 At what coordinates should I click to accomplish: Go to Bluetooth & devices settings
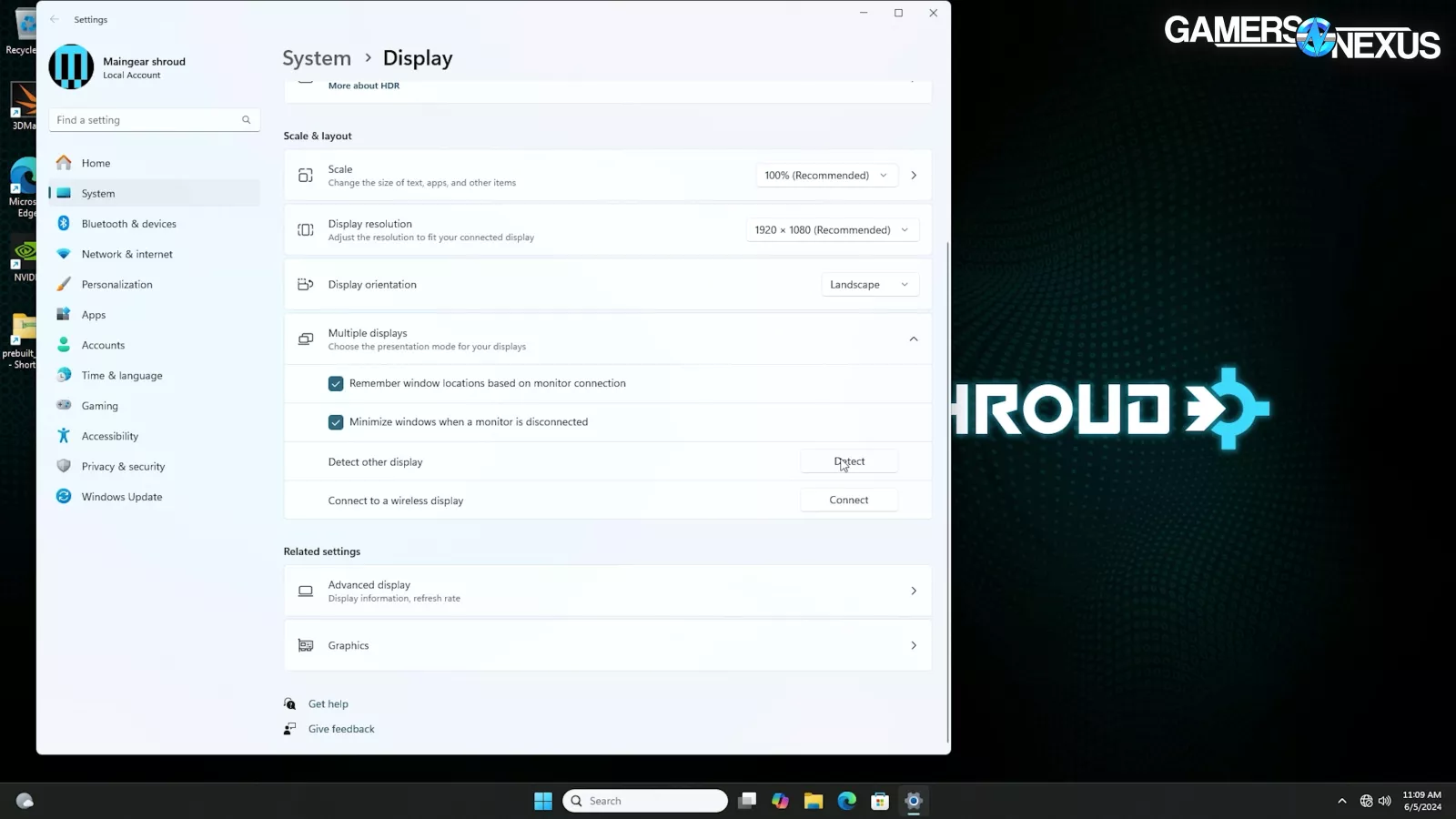128,224
